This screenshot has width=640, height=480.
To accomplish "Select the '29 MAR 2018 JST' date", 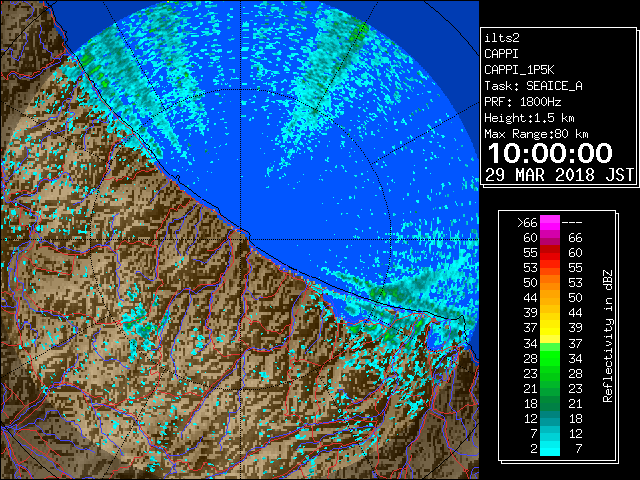I will (559, 175).
